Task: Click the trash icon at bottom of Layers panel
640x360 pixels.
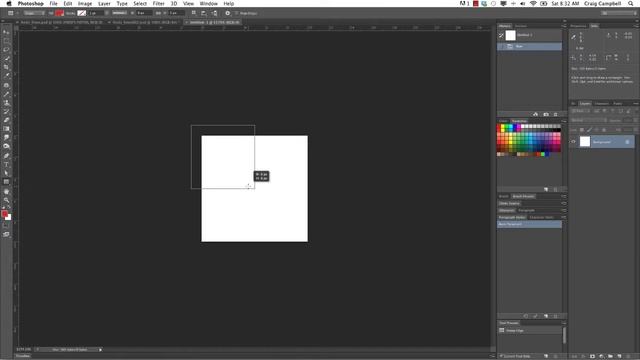Action: pyautogui.click(x=629, y=356)
